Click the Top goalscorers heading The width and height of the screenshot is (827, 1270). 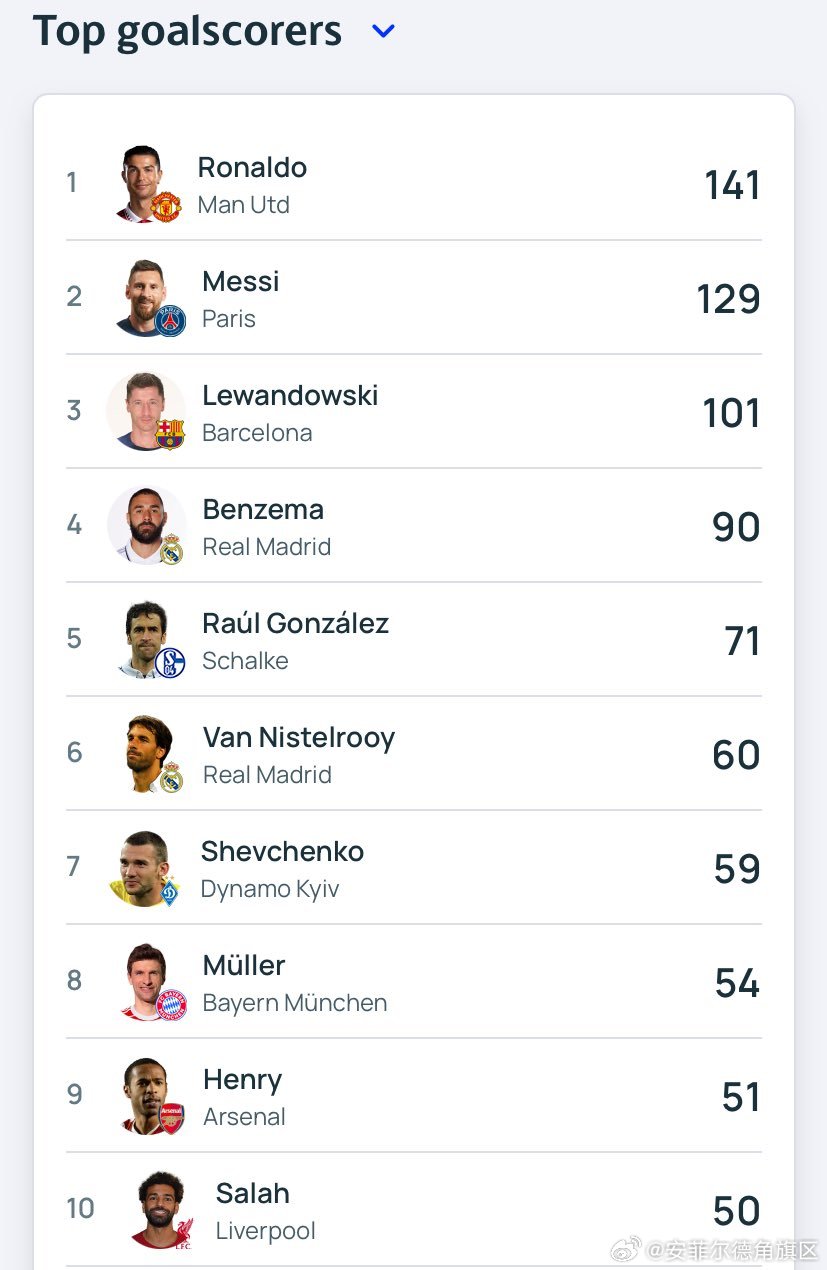tap(187, 31)
